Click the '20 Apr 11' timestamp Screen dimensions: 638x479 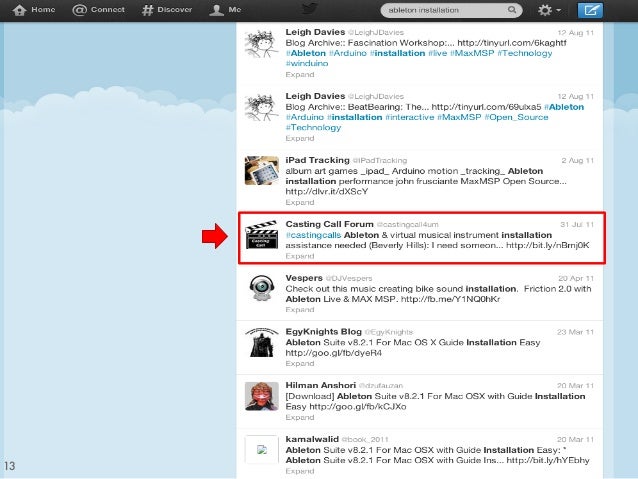tap(576, 278)
